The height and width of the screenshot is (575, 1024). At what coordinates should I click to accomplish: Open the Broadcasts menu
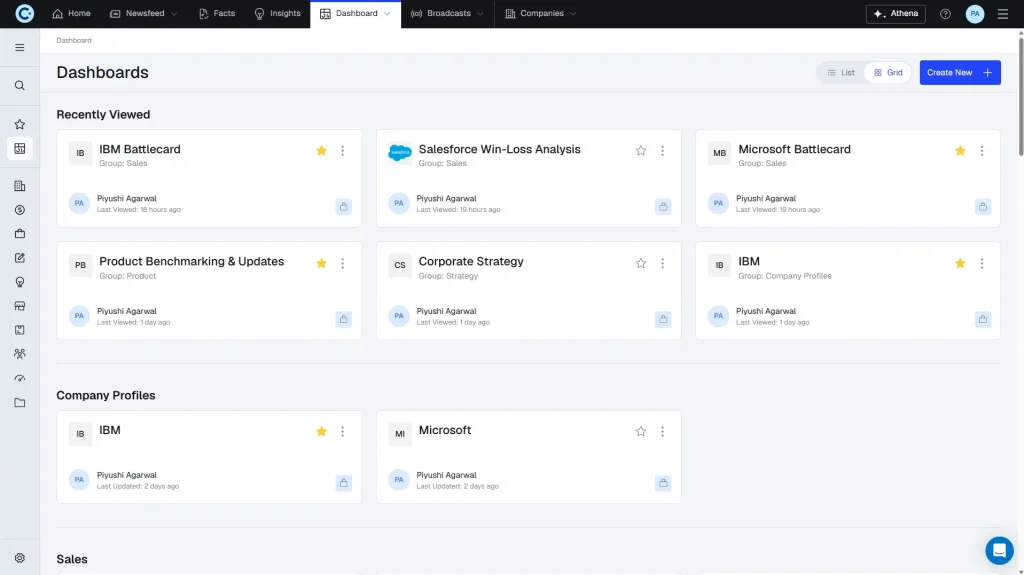(447, 13)
